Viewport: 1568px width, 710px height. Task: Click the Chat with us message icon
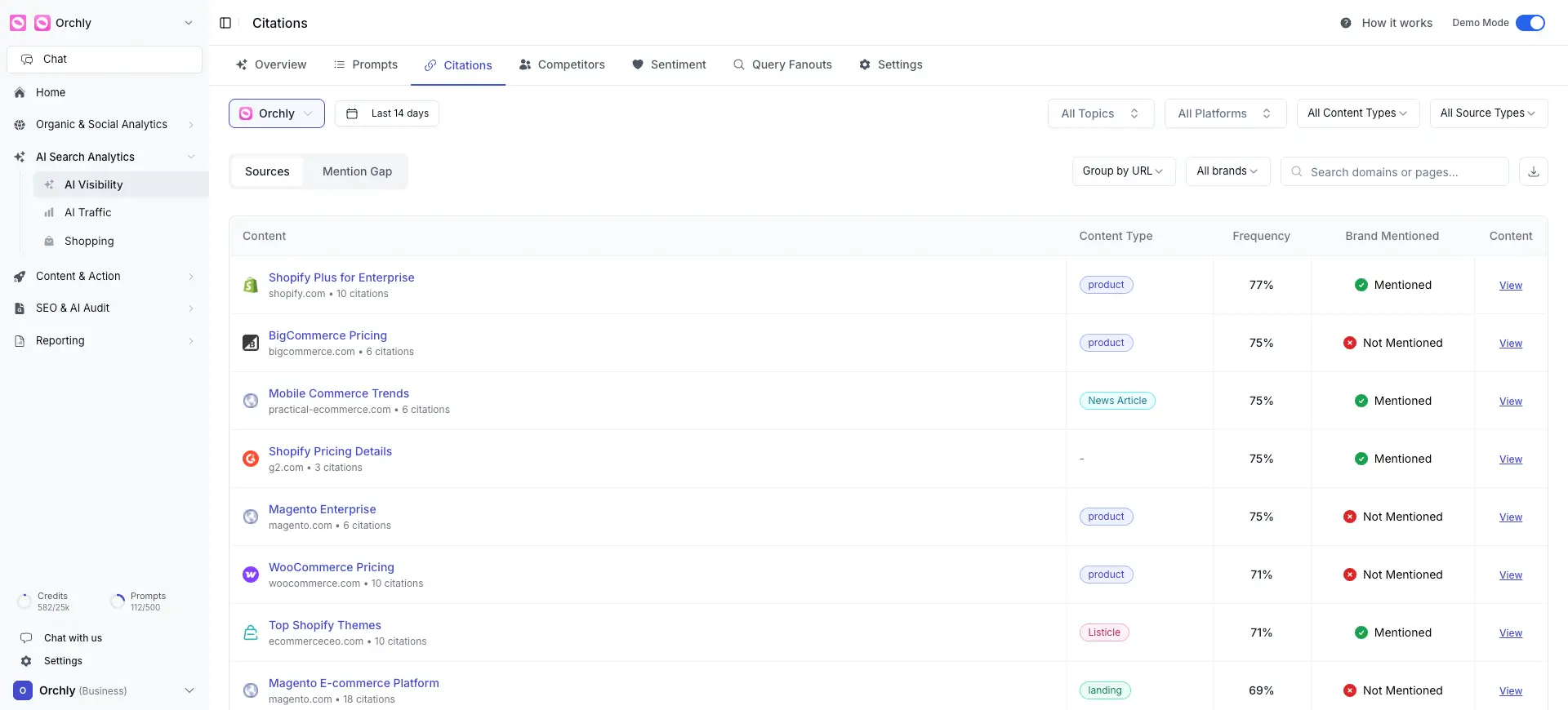(26, 638)
